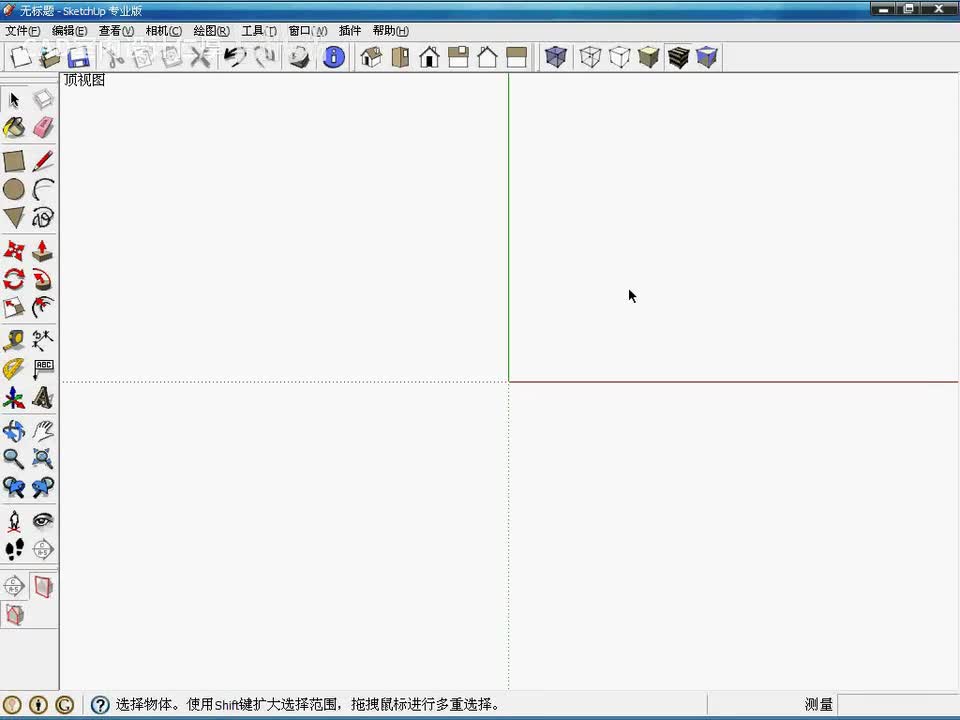This screenshot has height=720, width=960.
Task: Select the Look Around eye tool
Action: [43, 521]
